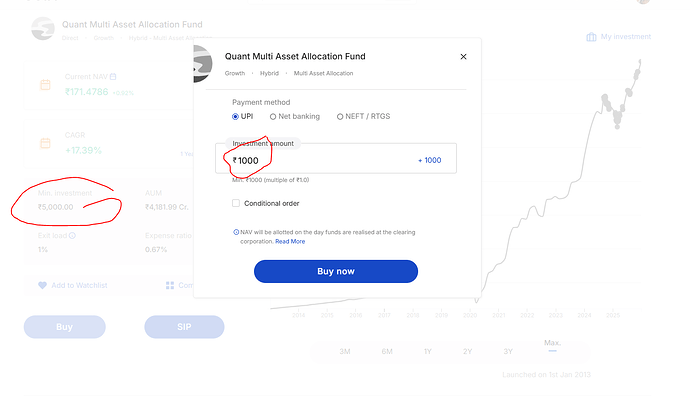Click the SIP button
Screen dimensions: 690x411
pos(184,326)
